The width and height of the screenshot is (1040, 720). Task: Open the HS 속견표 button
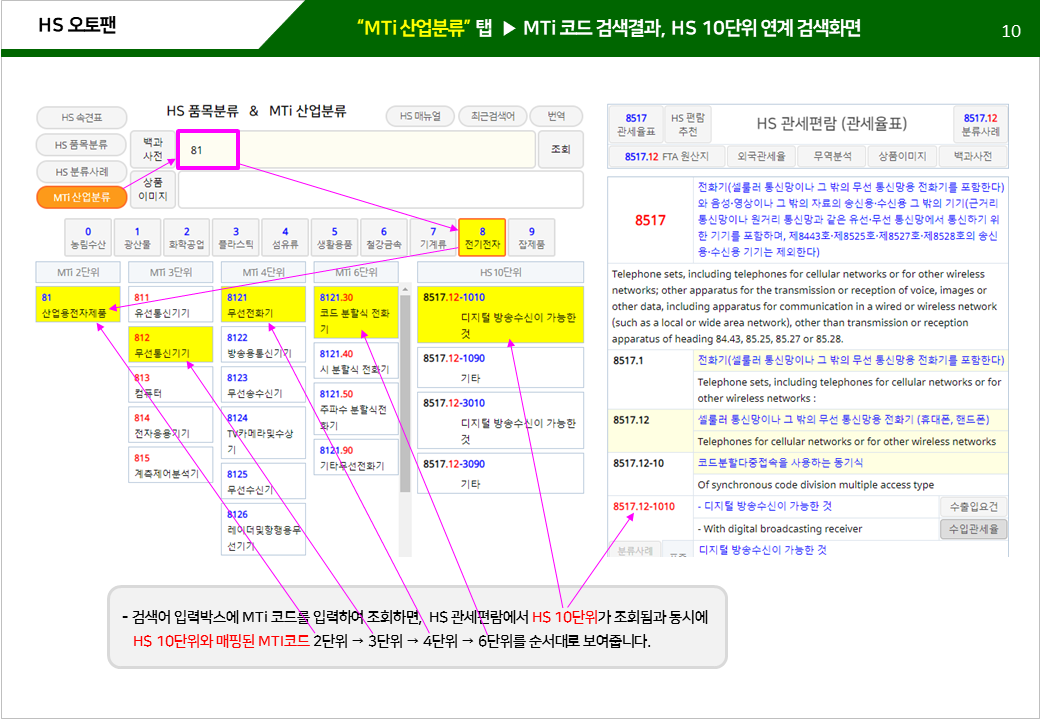pos(82,117)
